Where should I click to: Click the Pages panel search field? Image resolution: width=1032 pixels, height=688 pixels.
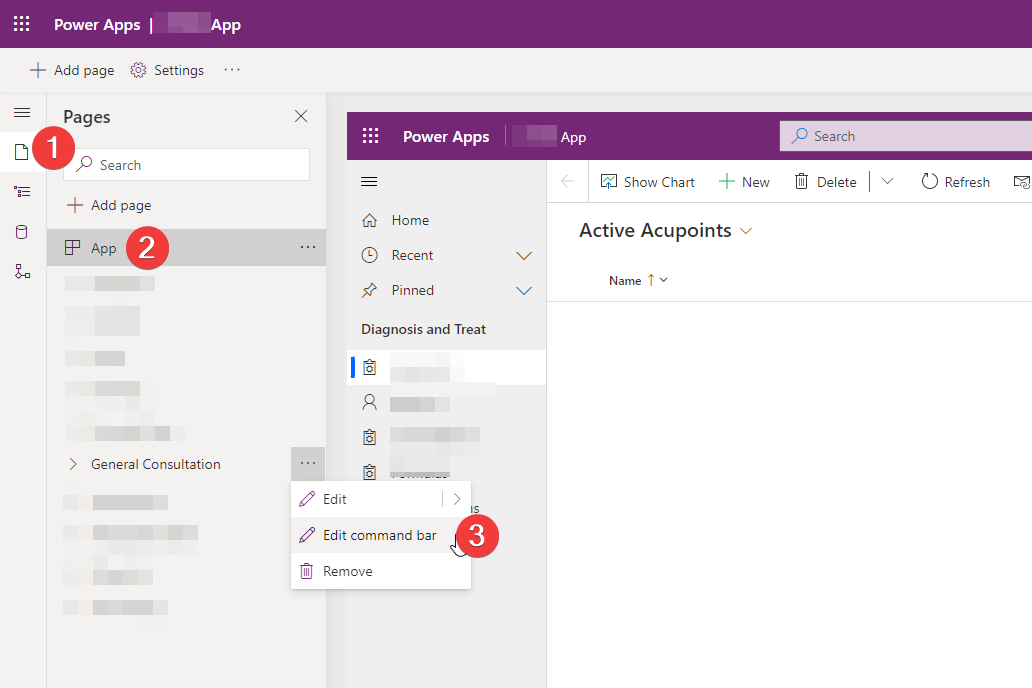[186, 164]
